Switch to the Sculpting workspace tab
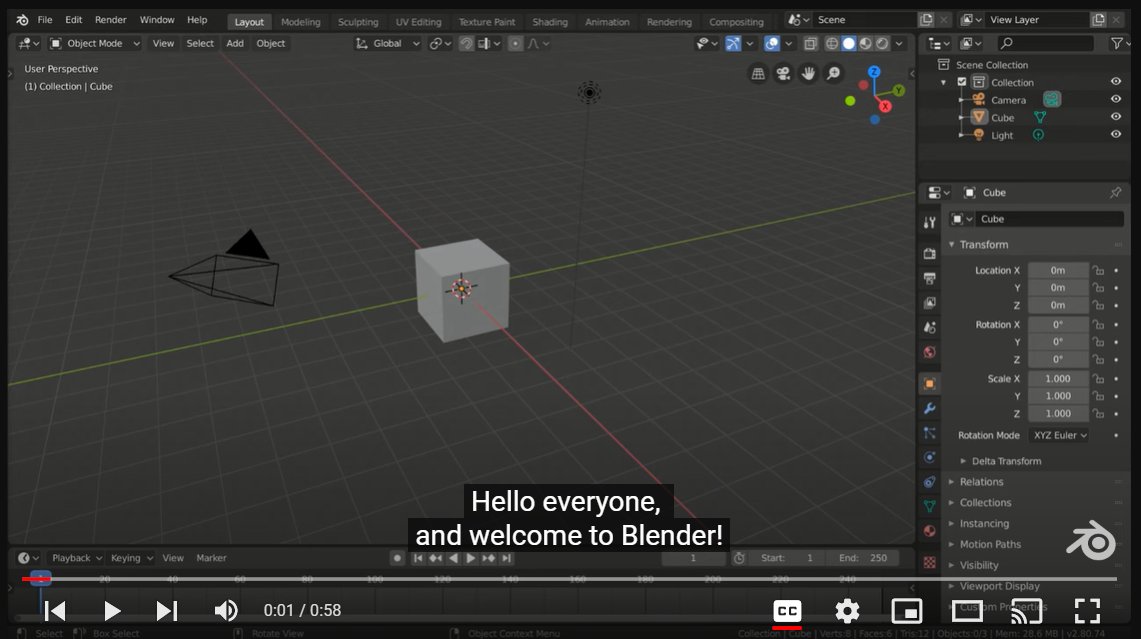Screen dimensions: 1141x639 [x=358, y=22]
